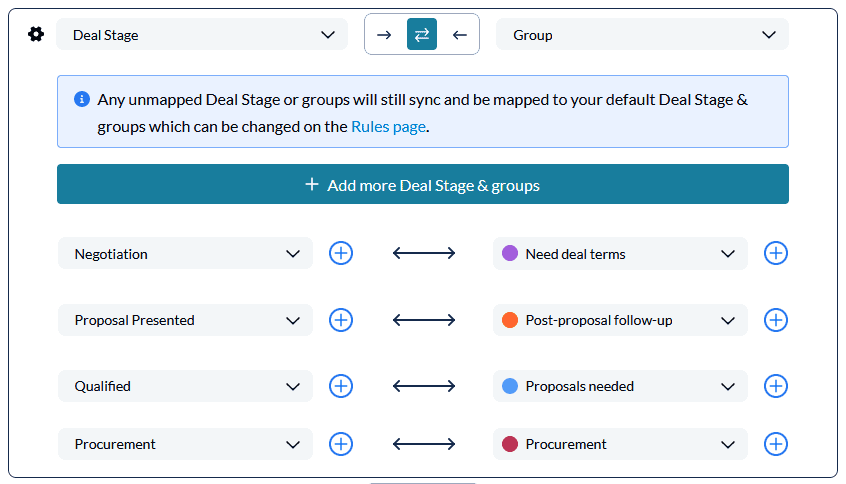846x484 pixels.
Task: Click plus icon beside Proposal Presented
Action: [341, 320]
